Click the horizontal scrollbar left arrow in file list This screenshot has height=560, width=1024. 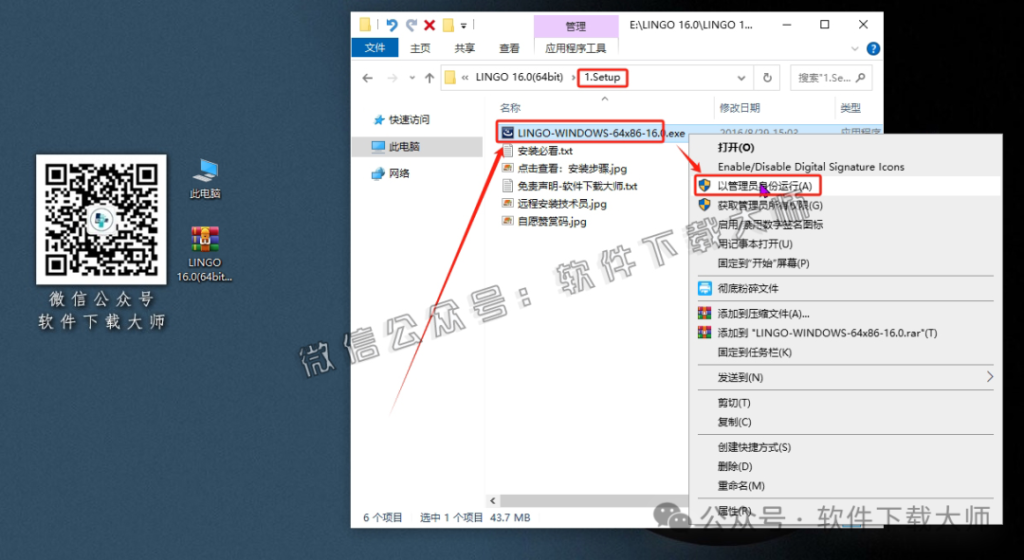493,501
